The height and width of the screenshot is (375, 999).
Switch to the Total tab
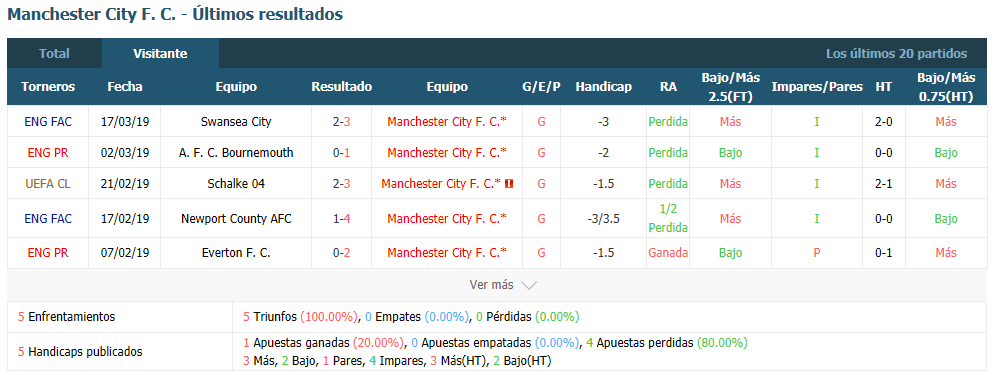coord(54,53)
